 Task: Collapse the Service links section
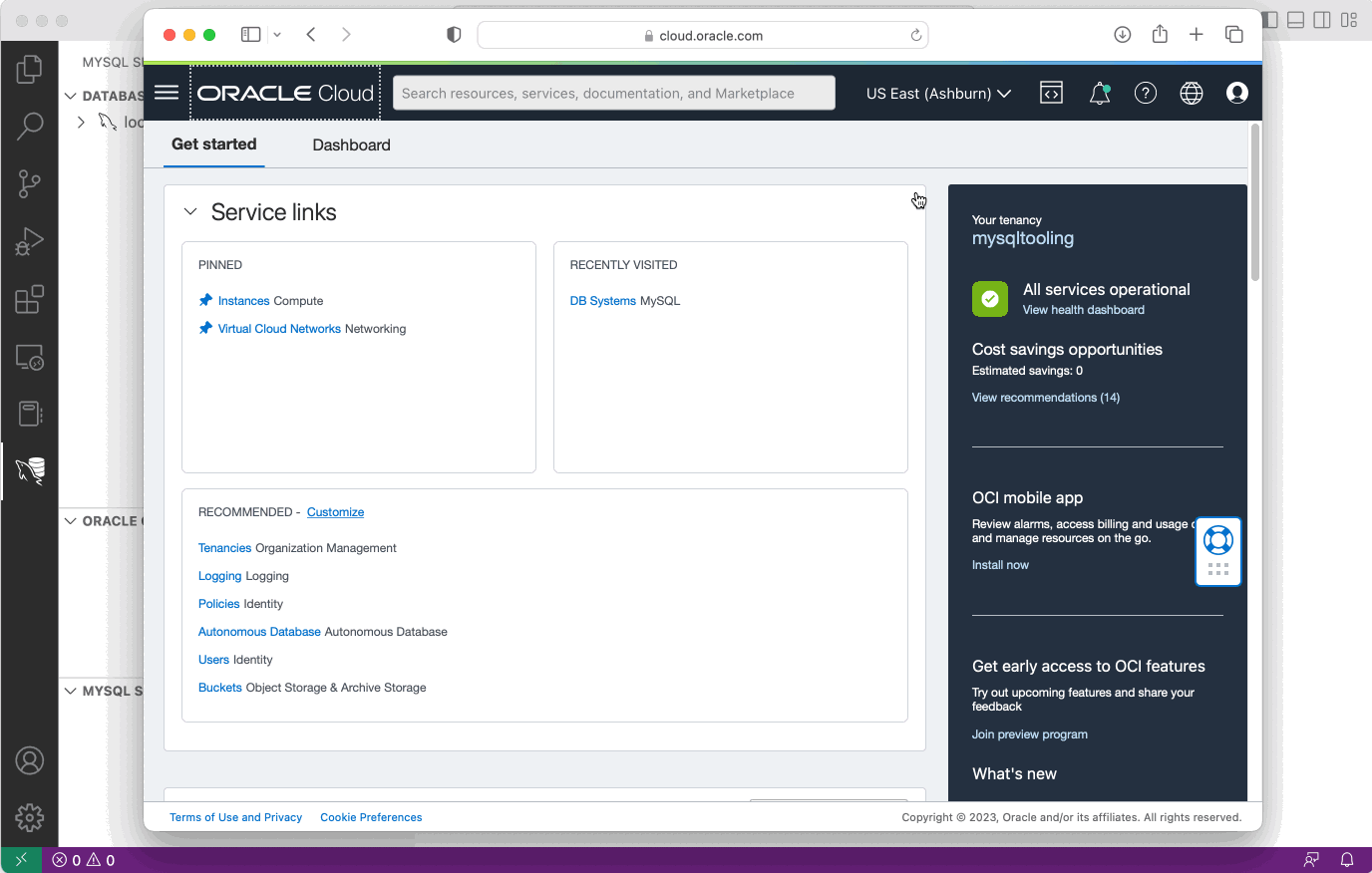tap(190, 211)
